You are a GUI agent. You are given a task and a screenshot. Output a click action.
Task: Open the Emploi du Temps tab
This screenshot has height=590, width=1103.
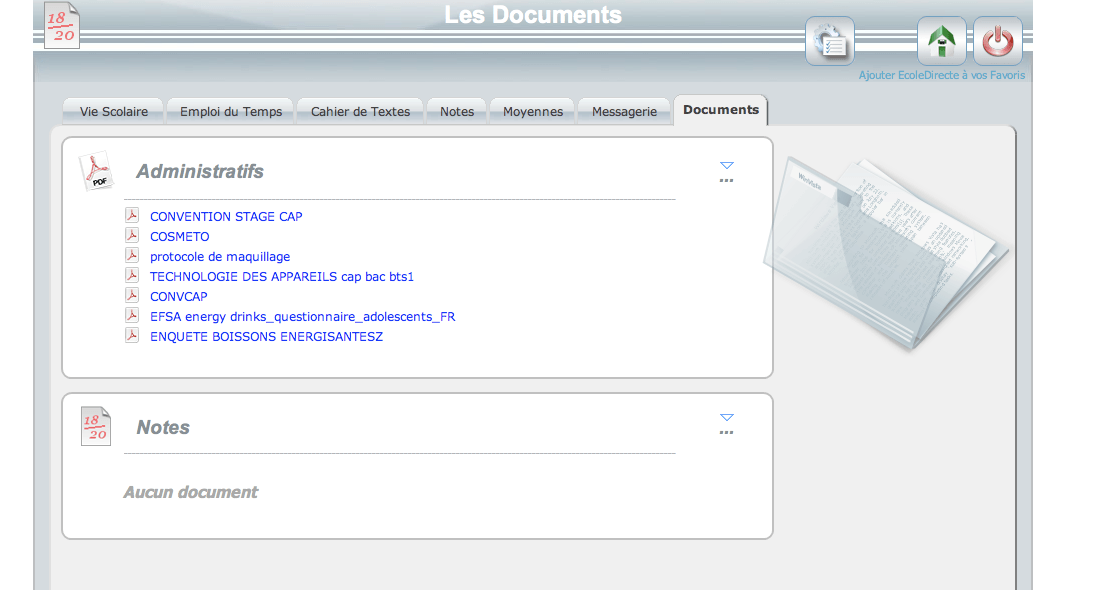[231, 111]
